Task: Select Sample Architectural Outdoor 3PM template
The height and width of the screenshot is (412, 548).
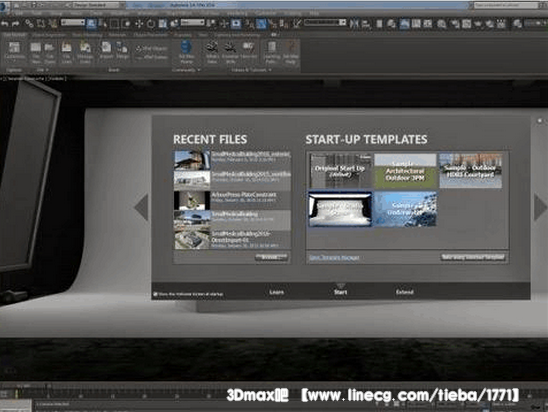Action: coord(405,171)
